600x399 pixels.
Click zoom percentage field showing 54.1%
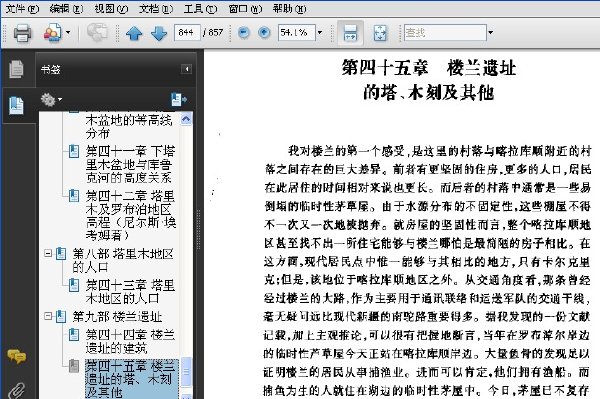point(297,33)
